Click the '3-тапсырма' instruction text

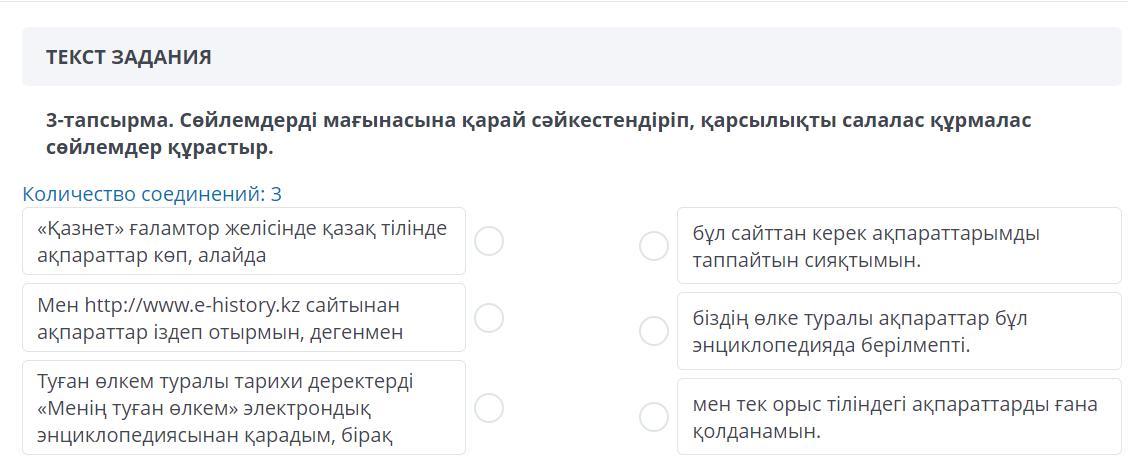(x=538, y=134)
